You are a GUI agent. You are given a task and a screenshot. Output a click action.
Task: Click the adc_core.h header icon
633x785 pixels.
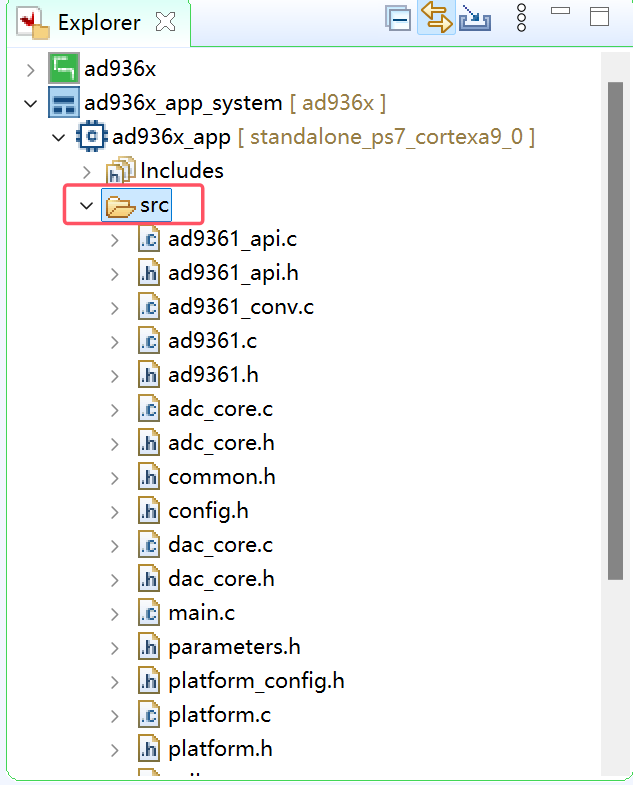(x=149, y=444)
